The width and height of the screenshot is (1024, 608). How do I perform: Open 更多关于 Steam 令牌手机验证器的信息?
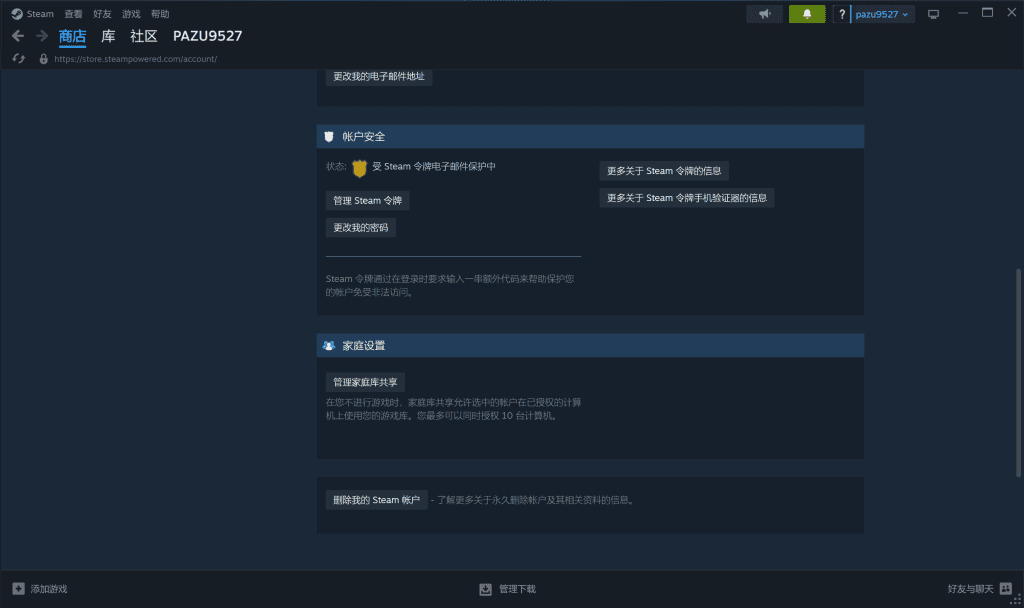pyautogui.click(x=687, y=198)
